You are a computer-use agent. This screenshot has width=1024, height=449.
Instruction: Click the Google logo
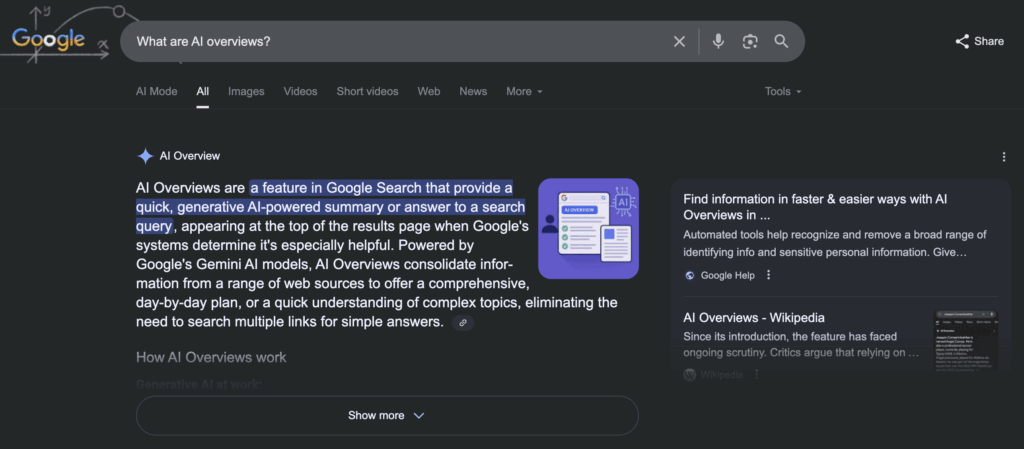[x=48, y=39]
